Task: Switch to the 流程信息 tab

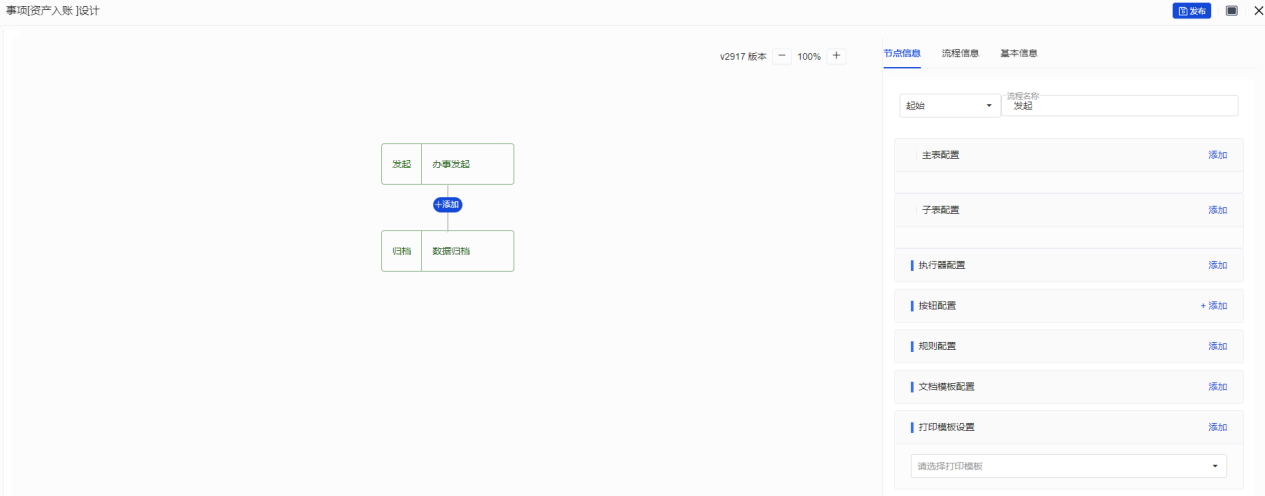Action: click(x=960, y=53)
